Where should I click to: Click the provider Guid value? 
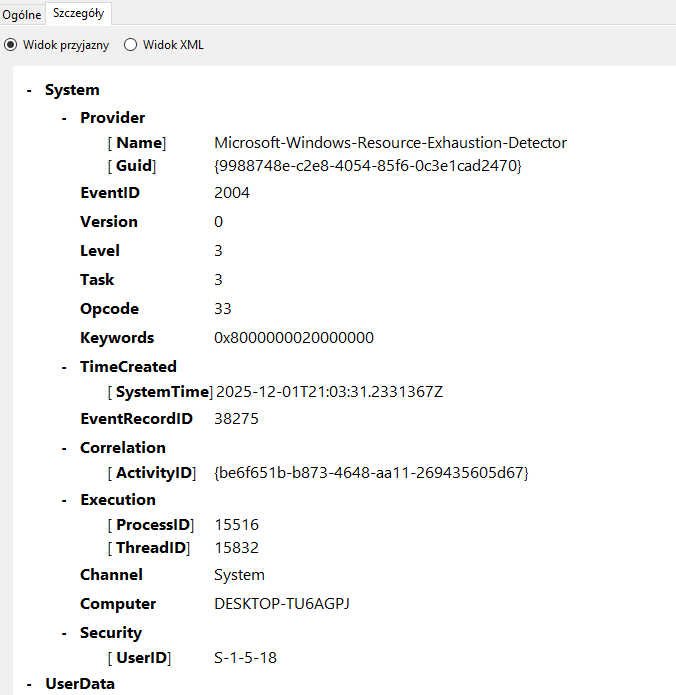[x=367, y=165]
